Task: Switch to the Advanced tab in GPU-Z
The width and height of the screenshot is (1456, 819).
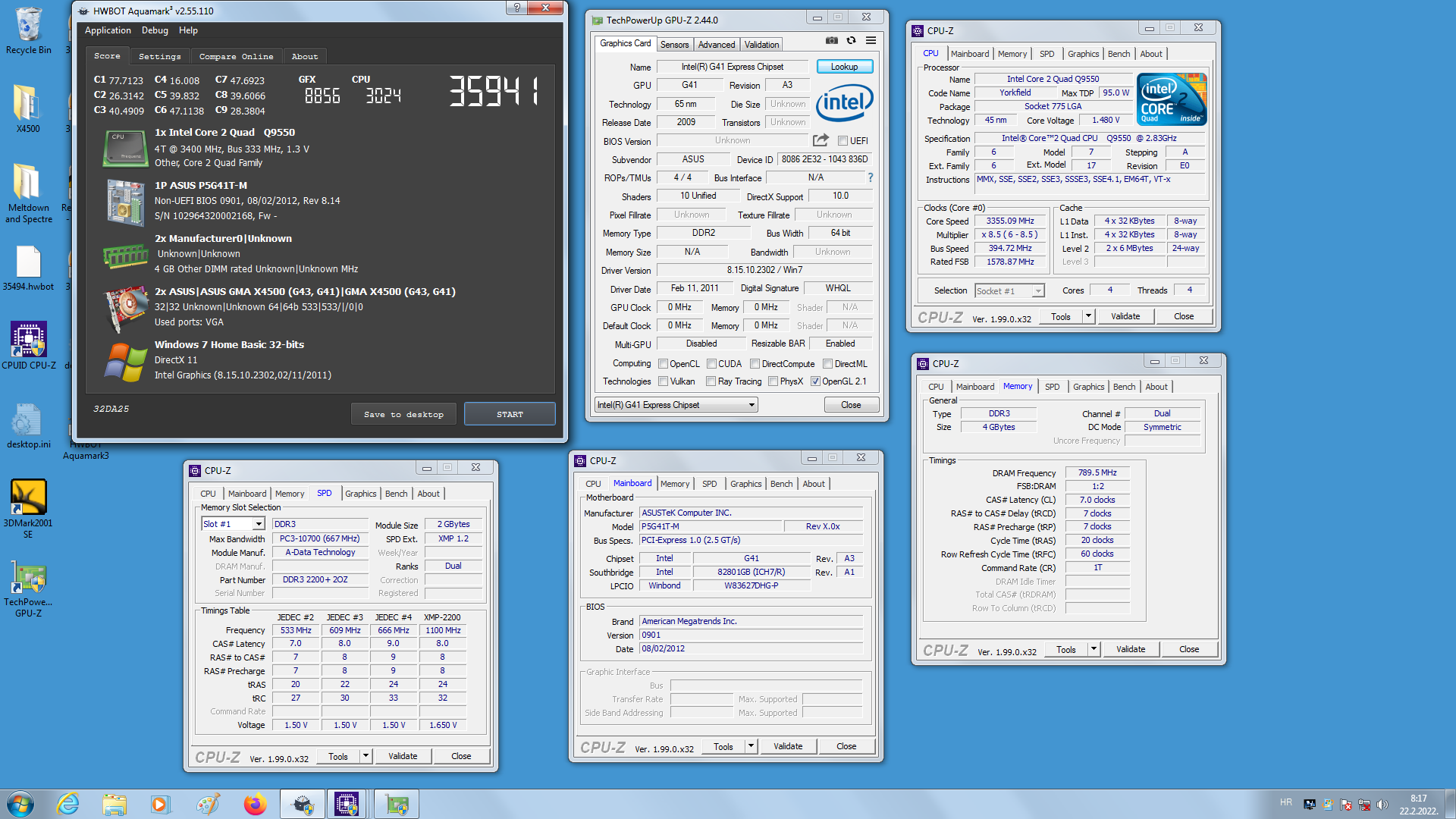Action: point(716,45)
